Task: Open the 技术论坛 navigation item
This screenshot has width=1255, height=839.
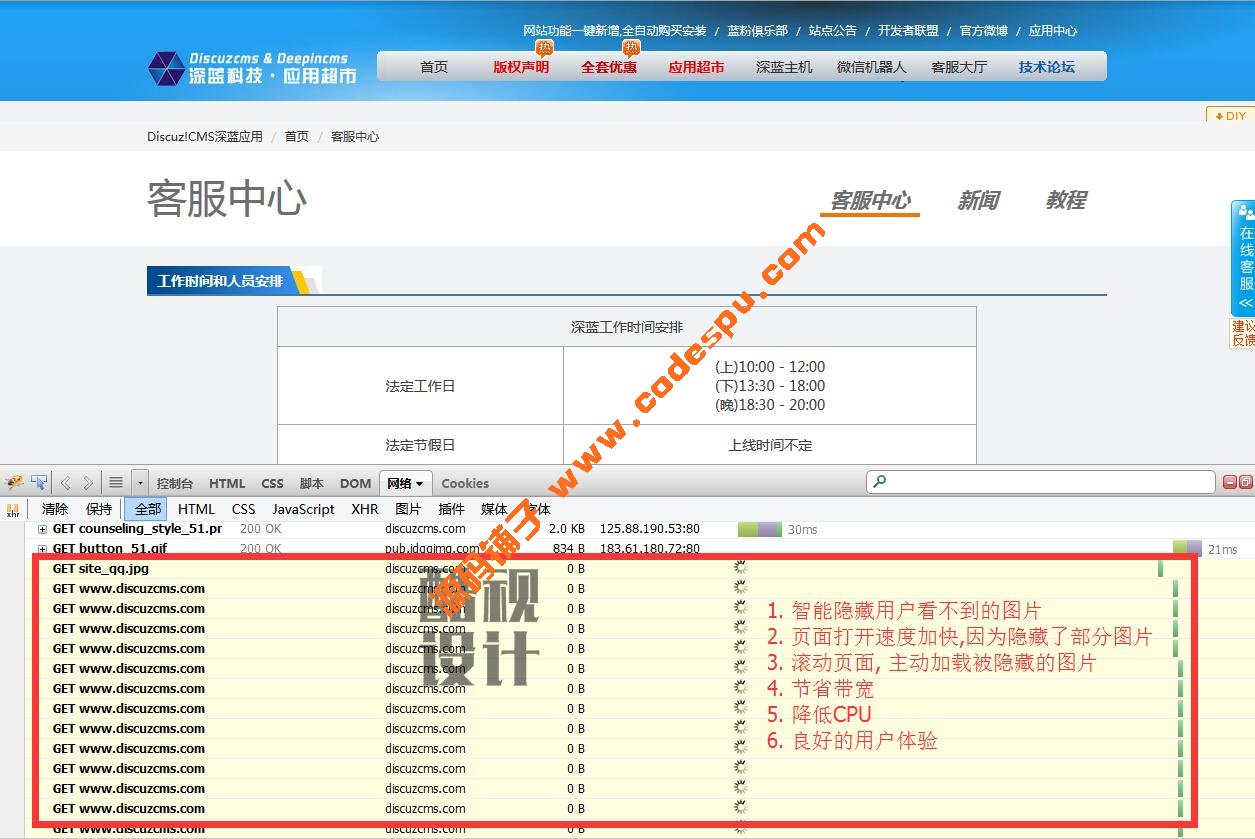Action: 1047,67
